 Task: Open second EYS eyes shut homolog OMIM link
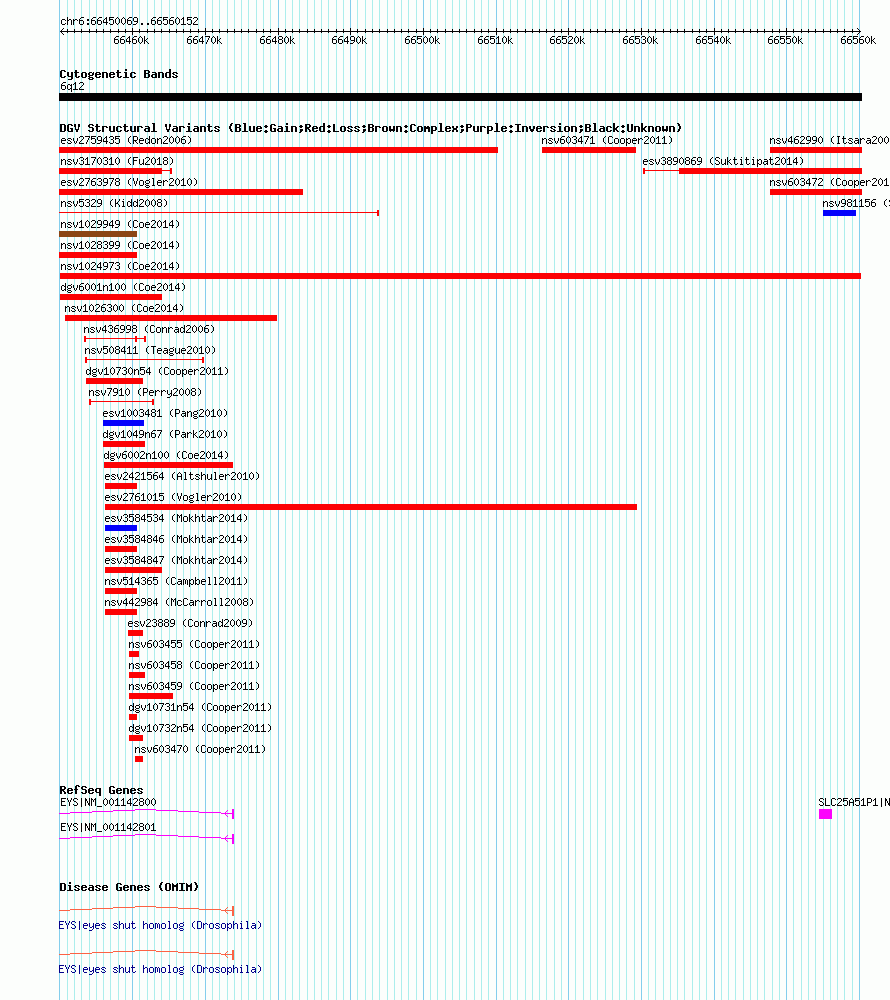(160, 969)
